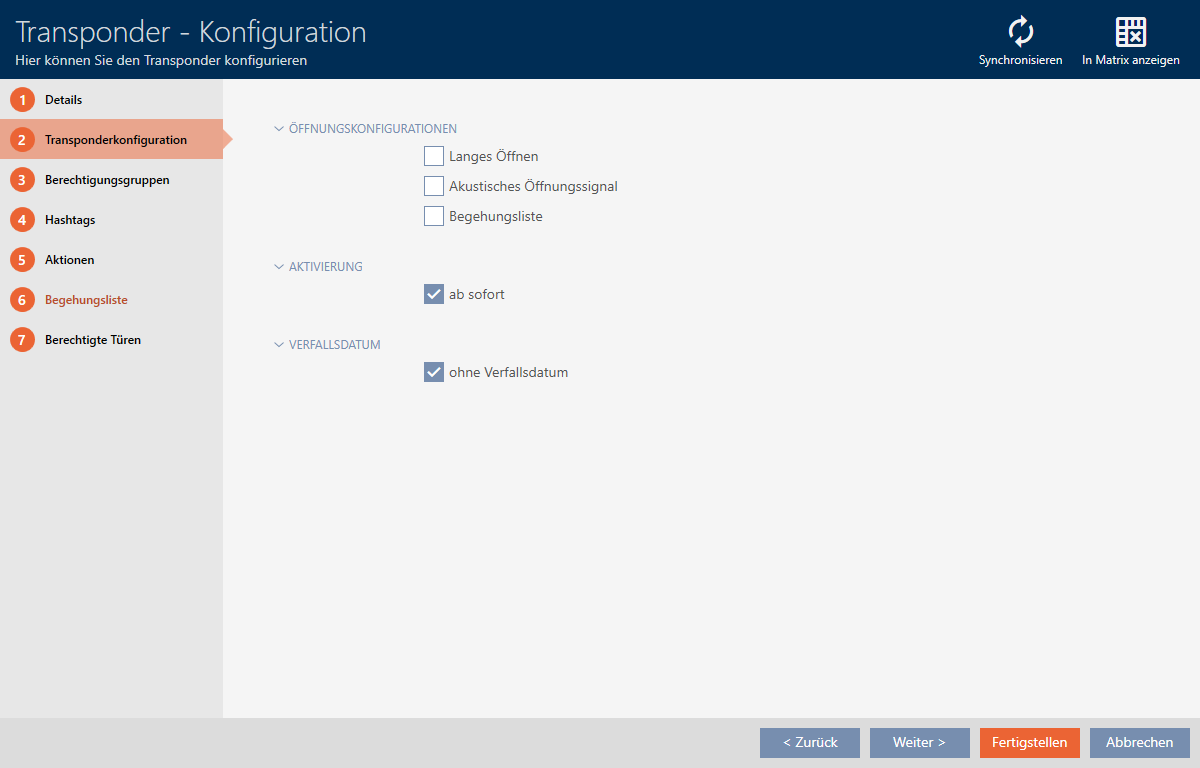Check Akustisches Öffnungssignal option
The width and height of the screenshot is (1200, 768).
point(434,186)
